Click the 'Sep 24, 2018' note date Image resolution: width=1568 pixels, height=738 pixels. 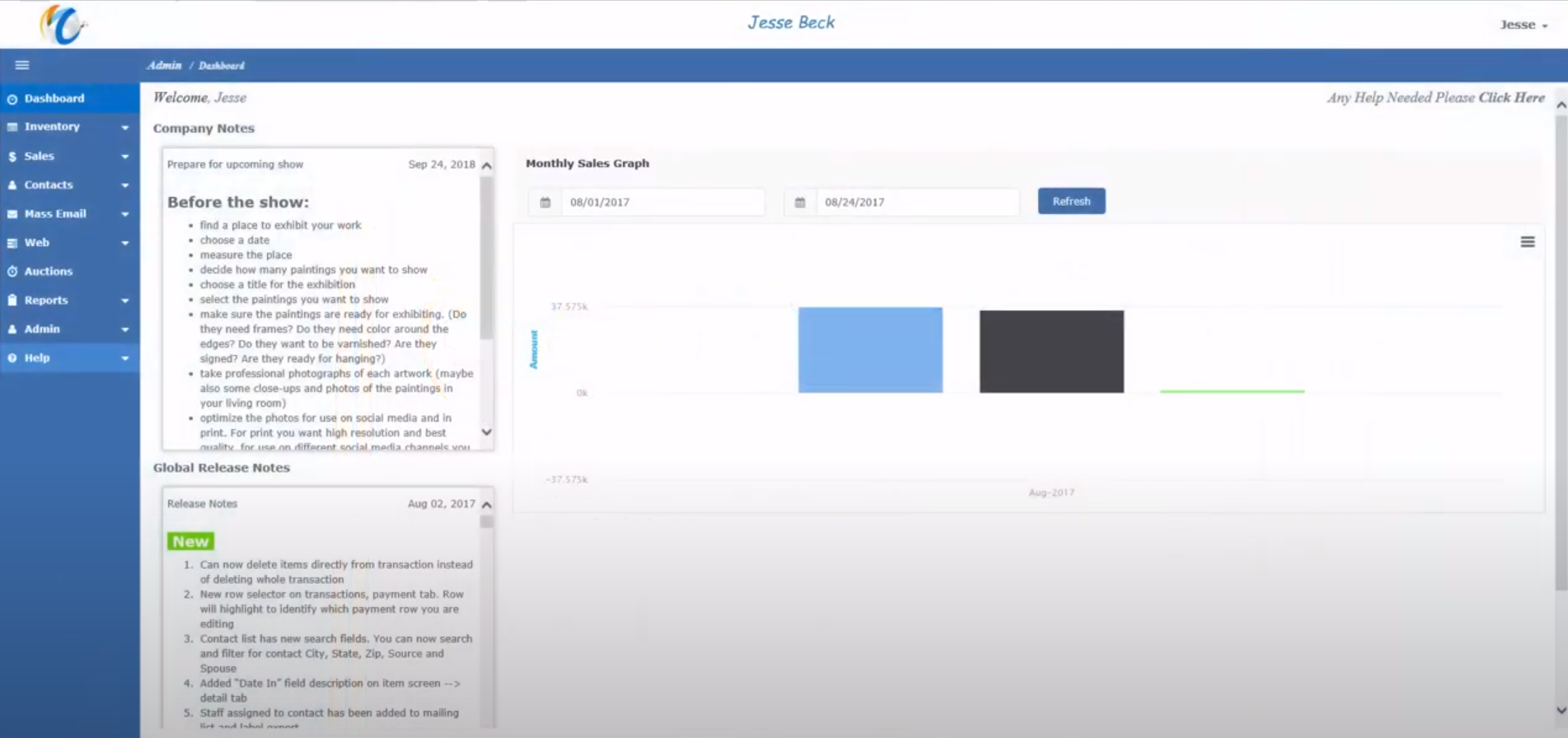pos(442,165)
